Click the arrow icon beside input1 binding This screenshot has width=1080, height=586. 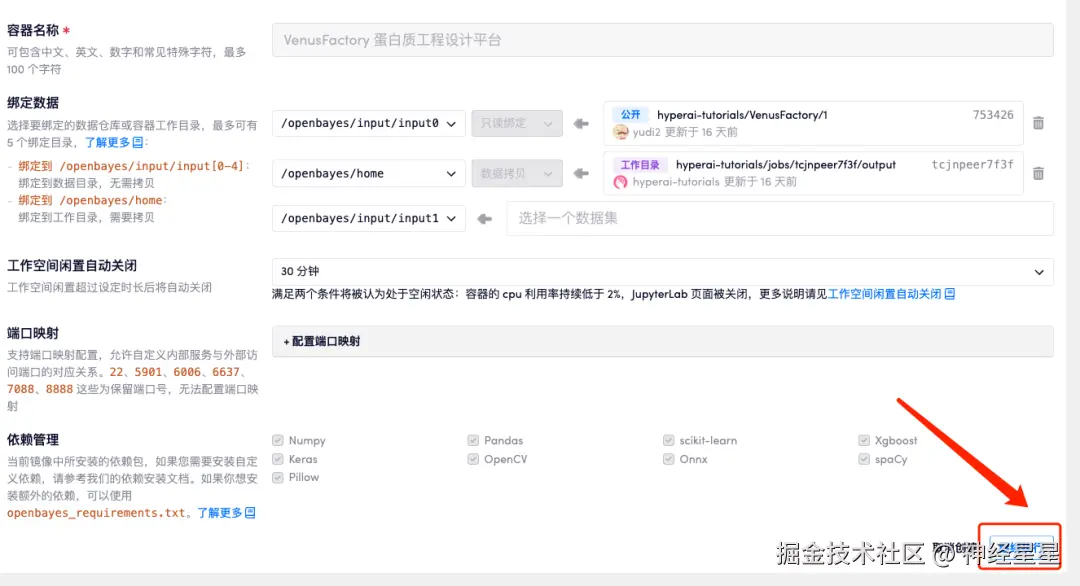pyautogui.click(x=485, y=218)
